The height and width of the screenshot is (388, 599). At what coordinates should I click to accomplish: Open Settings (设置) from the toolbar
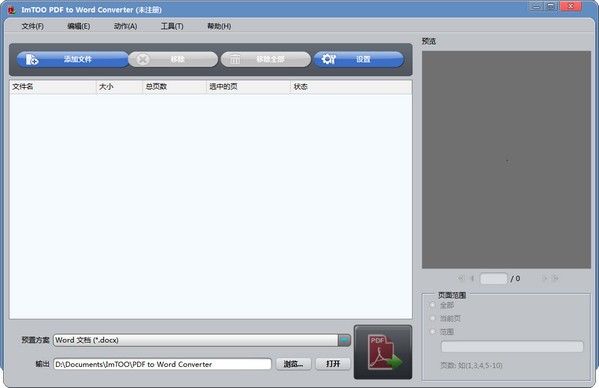358,59
